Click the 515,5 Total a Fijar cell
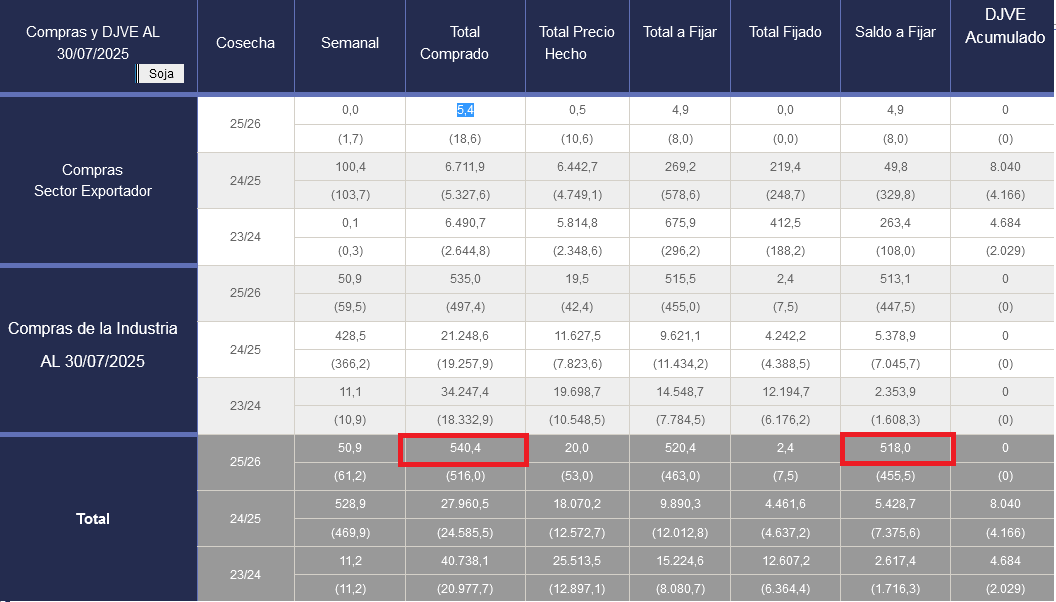The height and width of the screenshot is (602, 1056). [680, 279]
